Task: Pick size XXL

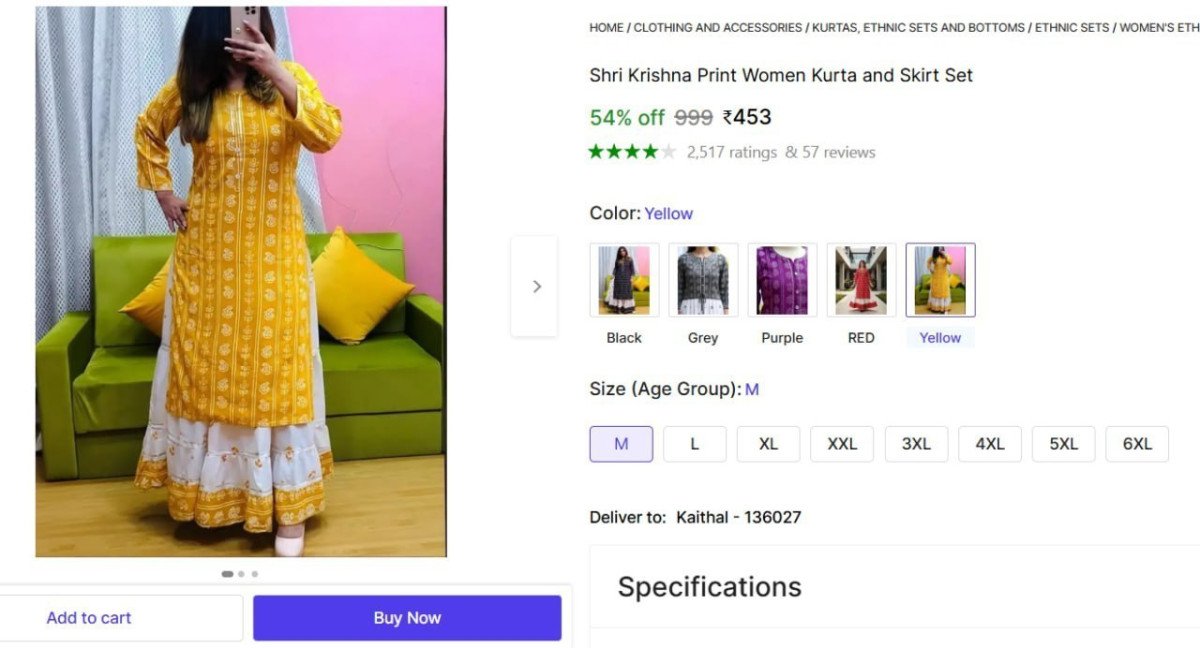Action: point(842,444)
